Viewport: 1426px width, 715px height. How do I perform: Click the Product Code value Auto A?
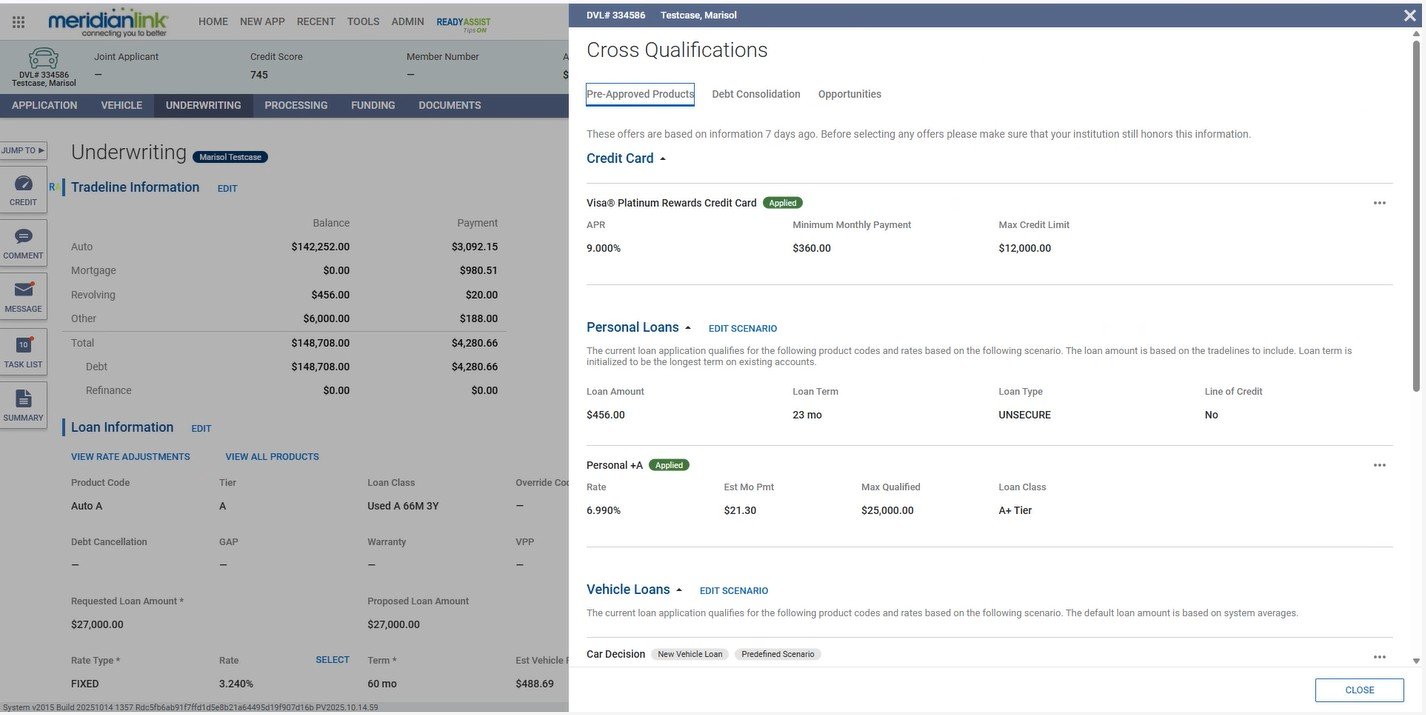pyautogui.click(x=87, y=506)
